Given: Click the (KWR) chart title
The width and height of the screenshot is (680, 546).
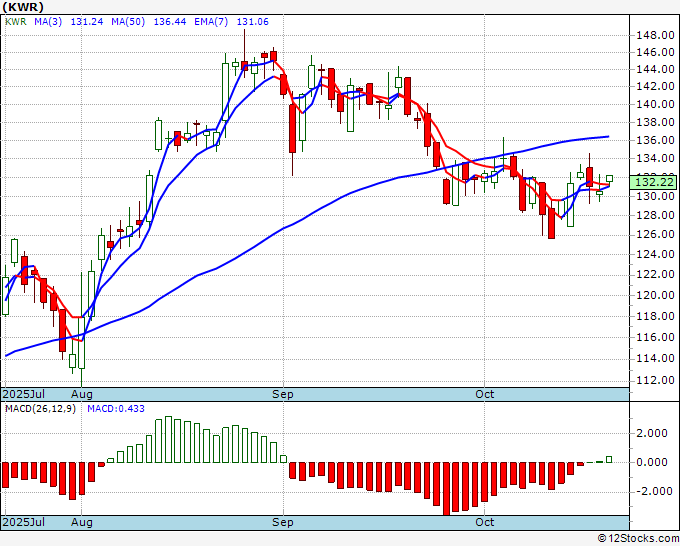Looking at the screenshot, I should click(23, 7).
